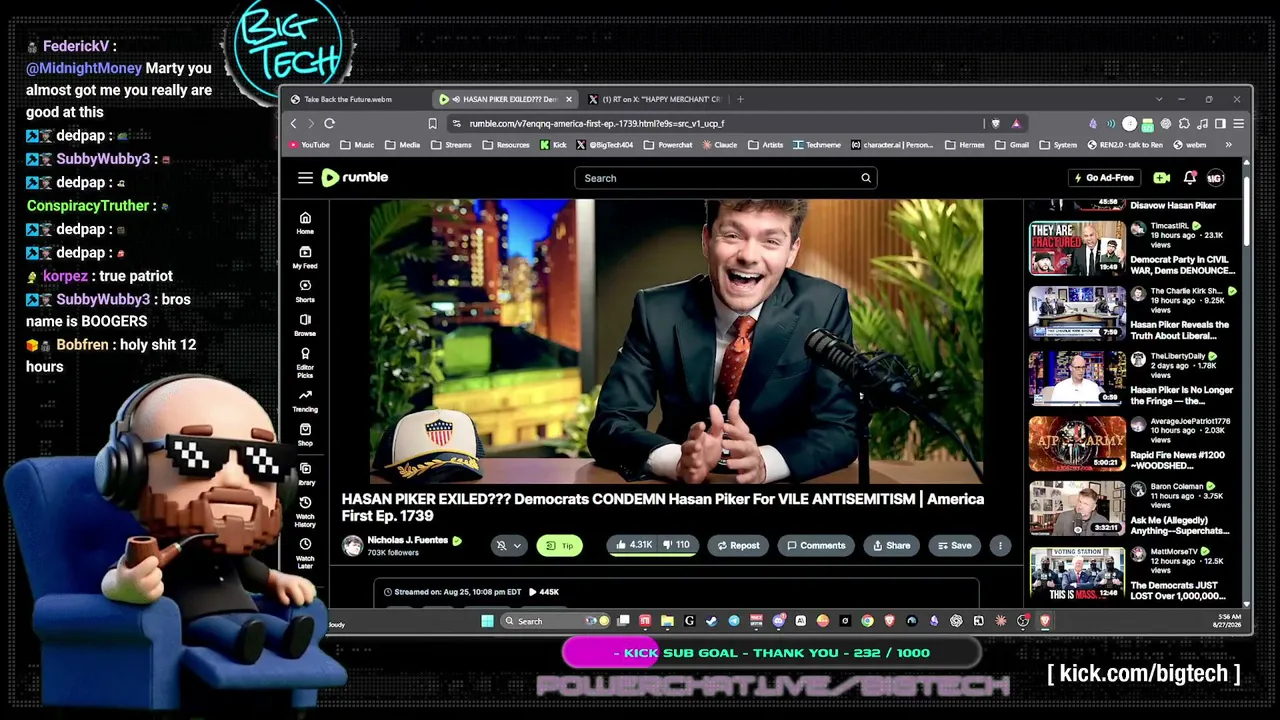This screenshot has height=720, width=1280.
Task: Like the video with thumbs up
Action: click(x=634, y=546)
